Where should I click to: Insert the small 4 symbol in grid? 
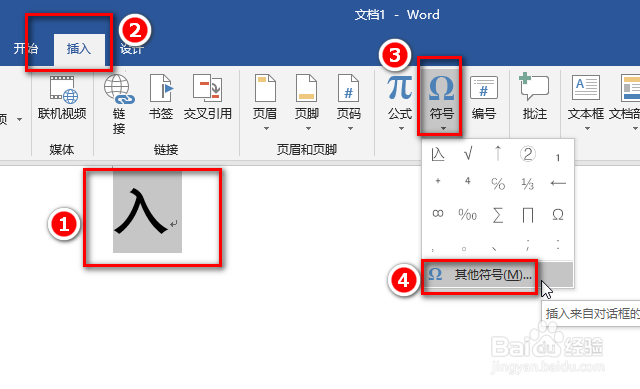tap(468, 181)
